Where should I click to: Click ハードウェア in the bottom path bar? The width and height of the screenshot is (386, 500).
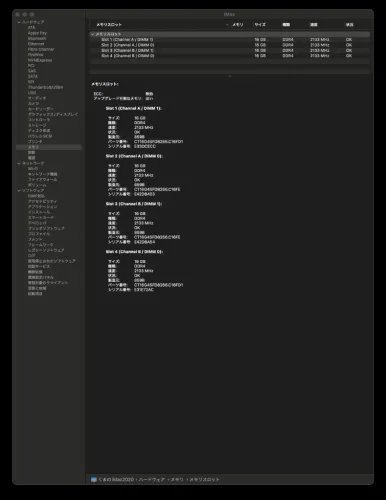point(151,480)
